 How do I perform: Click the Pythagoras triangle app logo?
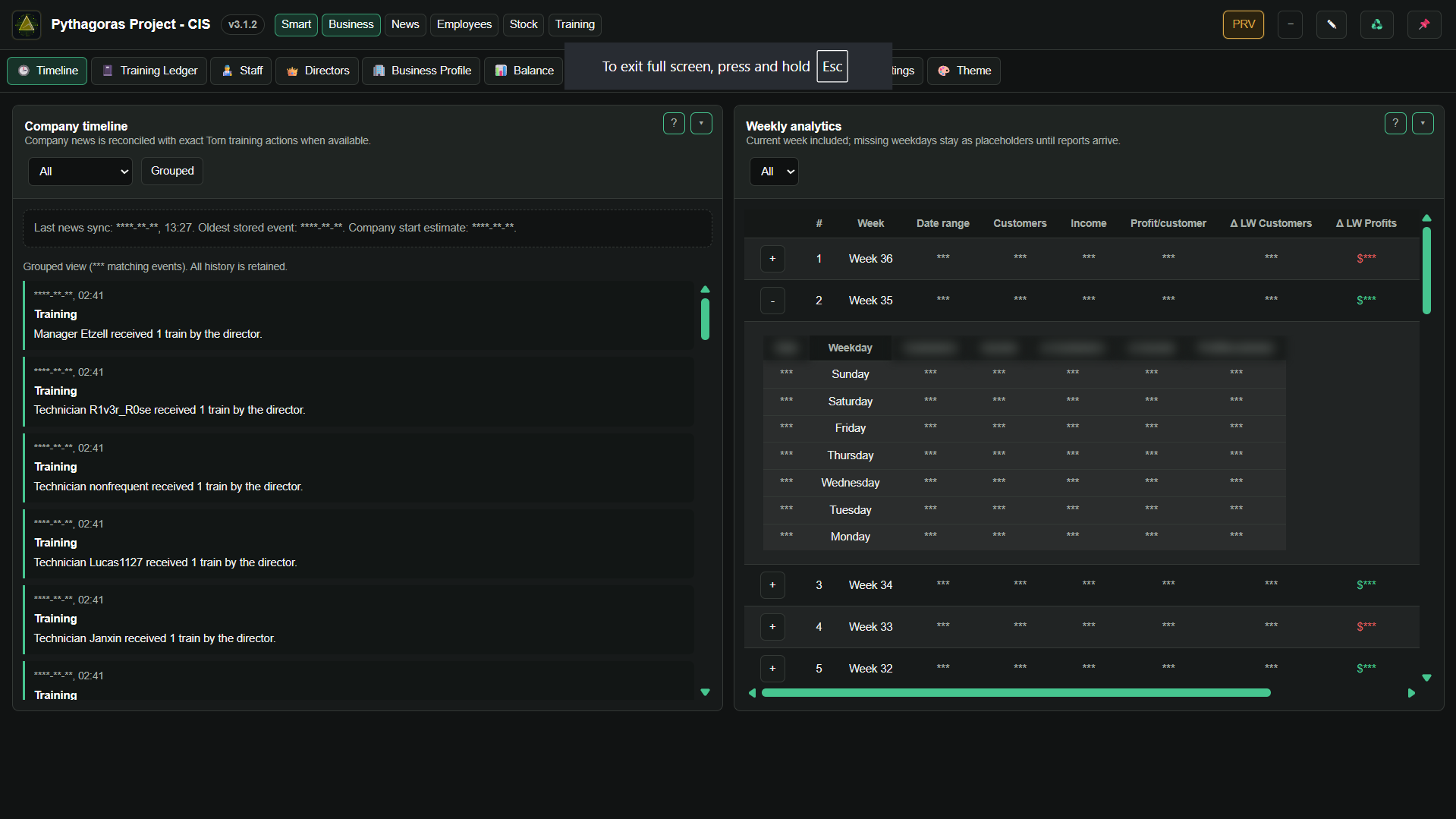(x=27, y=24)
